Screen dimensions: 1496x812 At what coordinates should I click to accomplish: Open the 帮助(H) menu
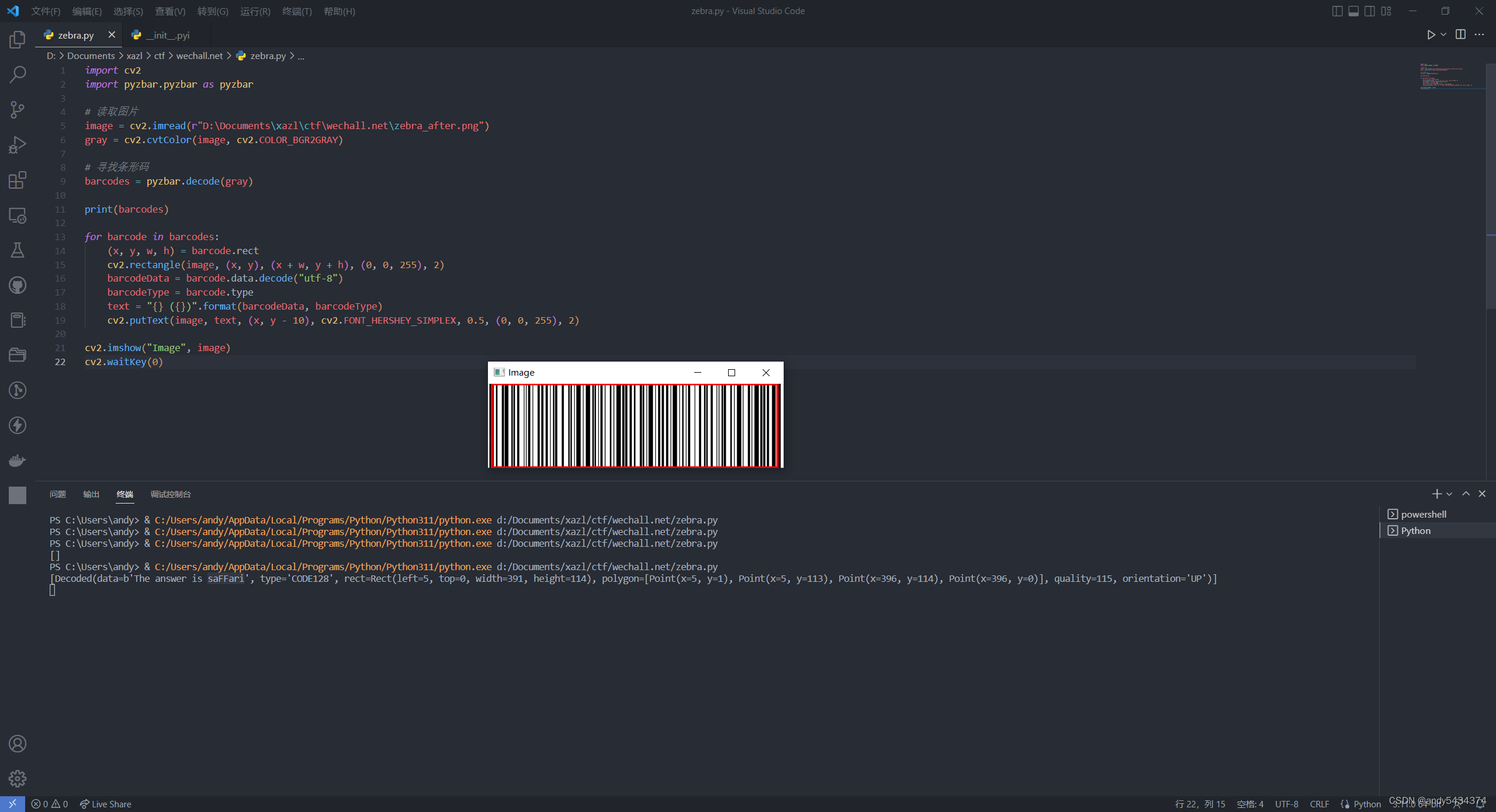(x=339, y=11)
